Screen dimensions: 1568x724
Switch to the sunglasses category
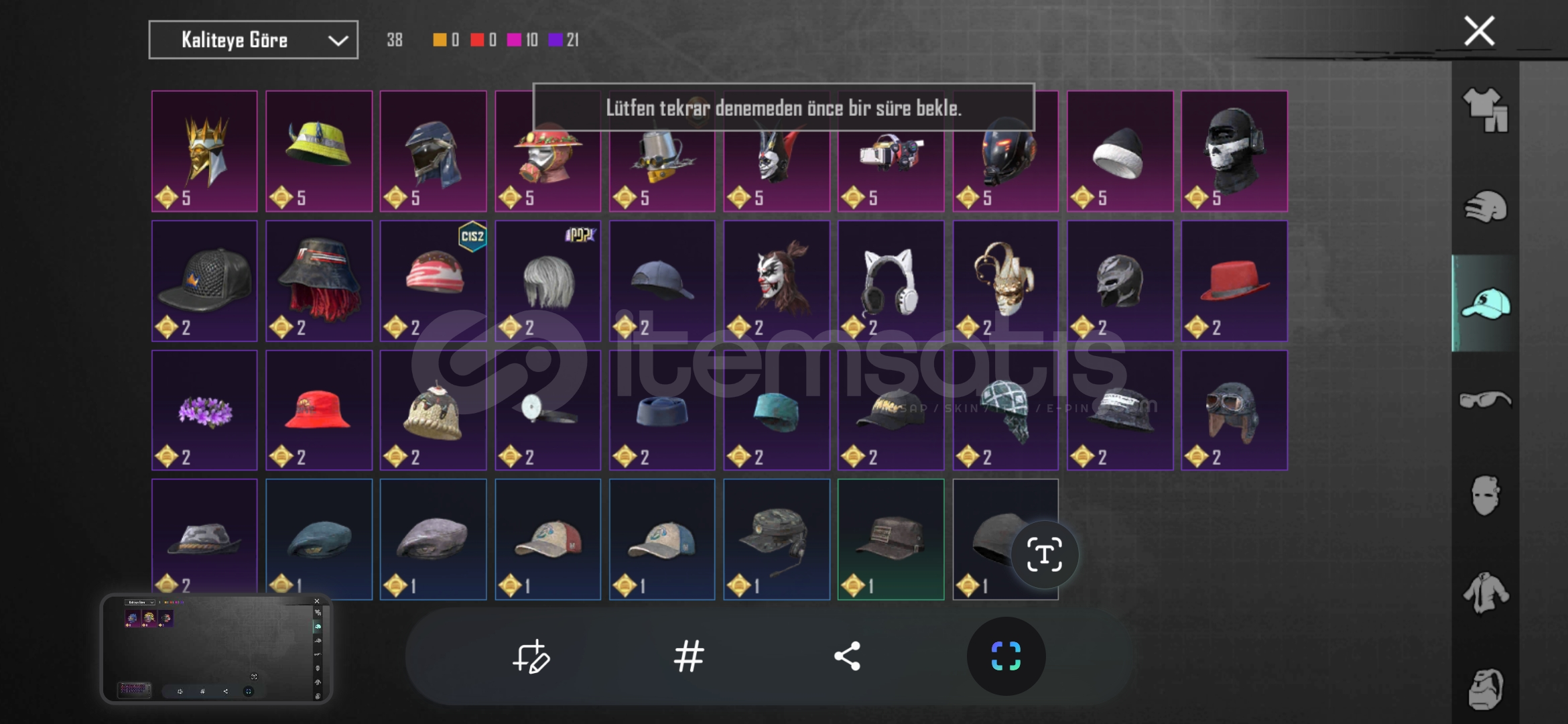(1485, 400)
